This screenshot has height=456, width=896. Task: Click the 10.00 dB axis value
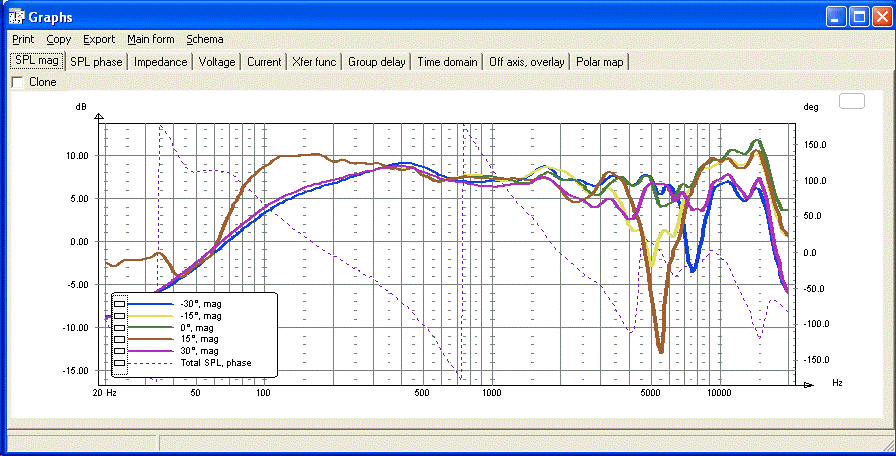(x=75, y=155)
